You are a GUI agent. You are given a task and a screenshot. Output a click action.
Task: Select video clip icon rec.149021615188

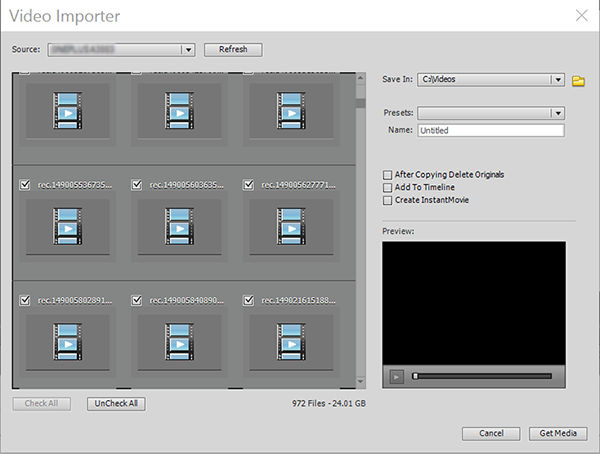(291, 342)
